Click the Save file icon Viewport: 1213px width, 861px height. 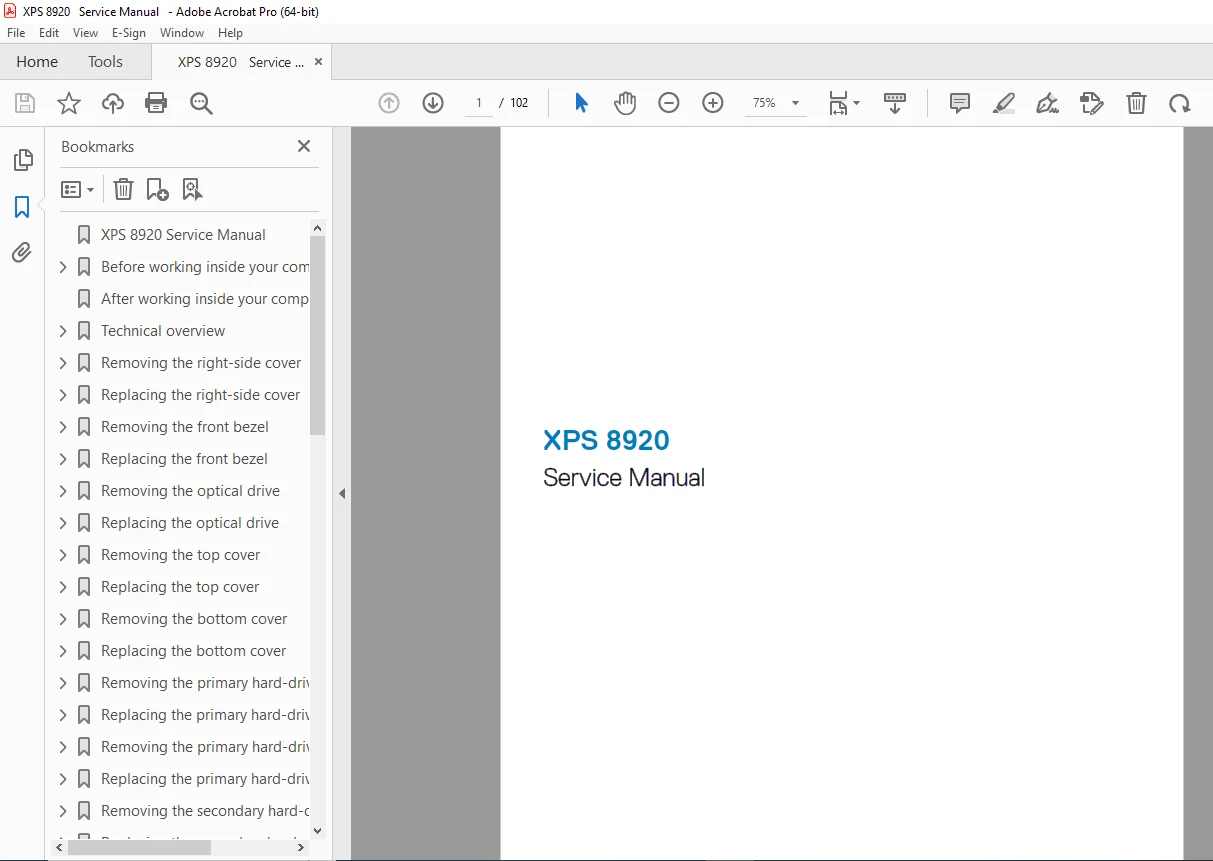tap(25, 103)
